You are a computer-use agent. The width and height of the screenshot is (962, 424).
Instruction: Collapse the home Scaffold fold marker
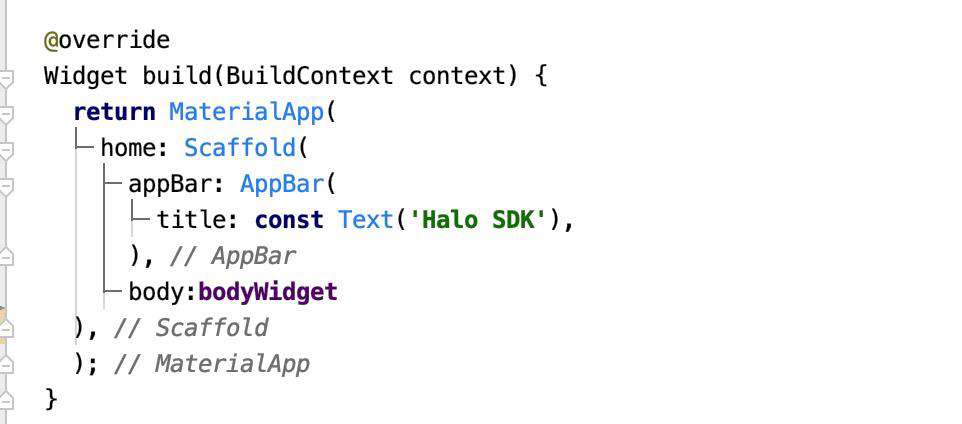(6, 150)
